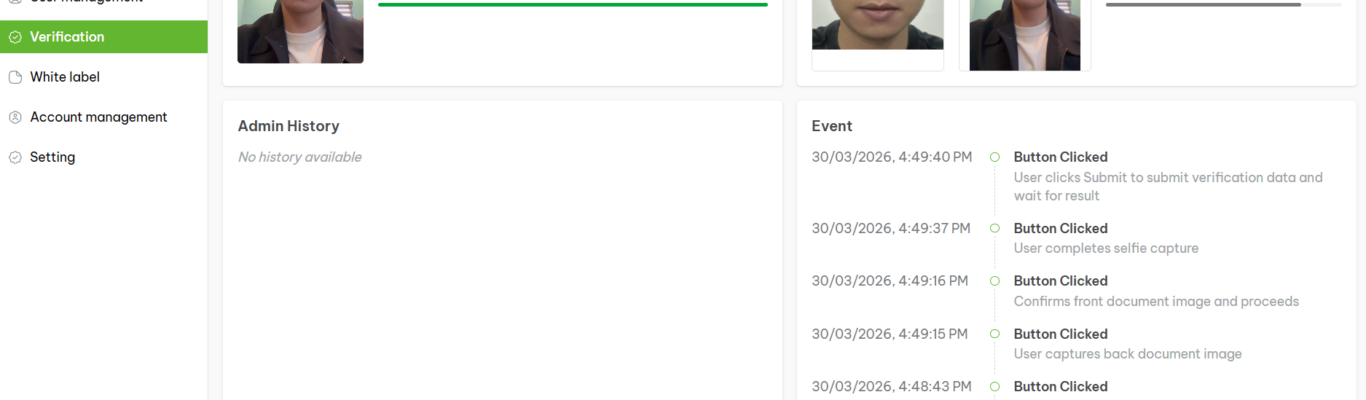Viewport: 1366px width, 400px height.
Task: Click the 4:49:16 PM event timeline dot
Action: coord(995,281)
